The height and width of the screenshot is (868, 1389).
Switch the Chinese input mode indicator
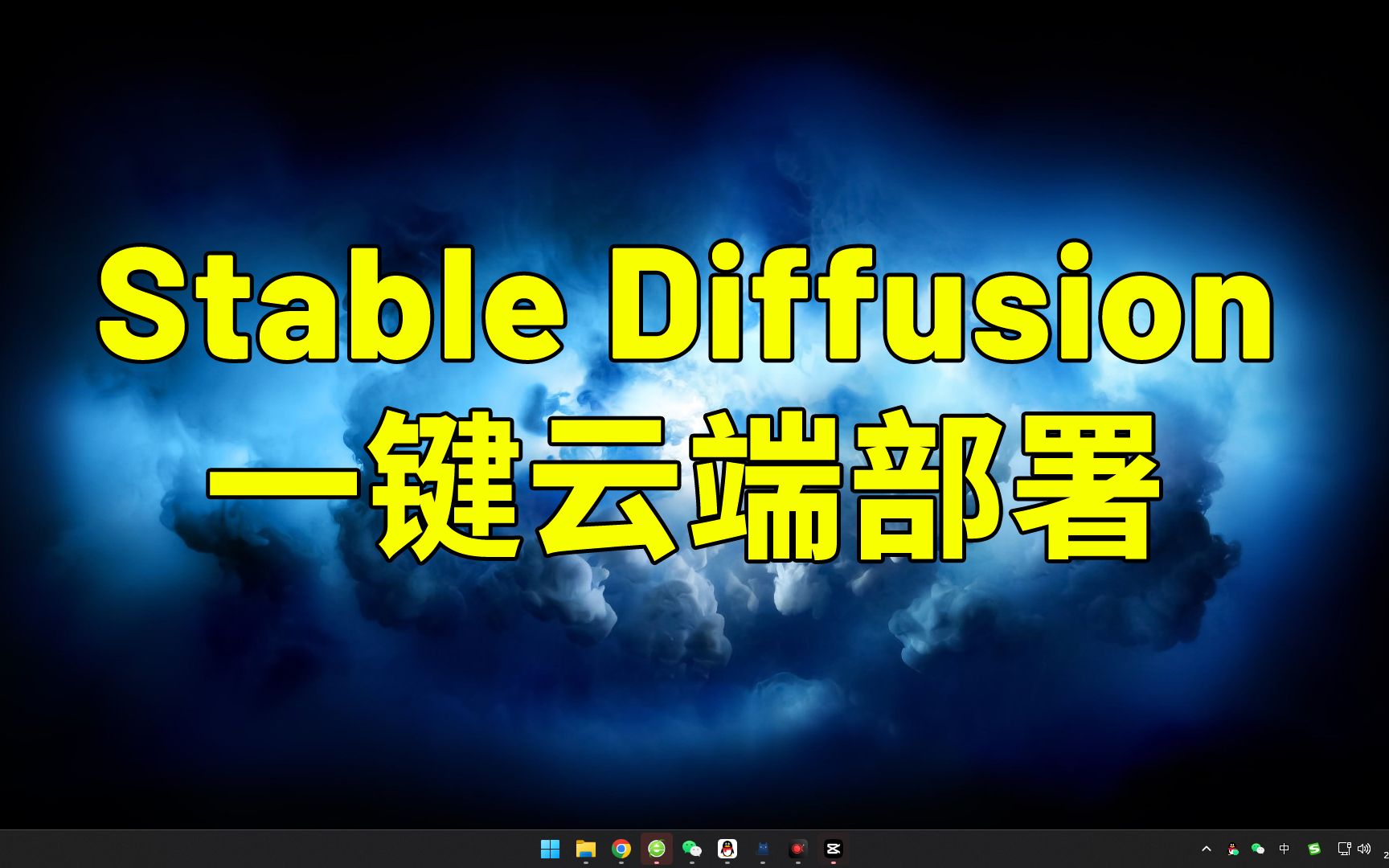coord(1285,849)
